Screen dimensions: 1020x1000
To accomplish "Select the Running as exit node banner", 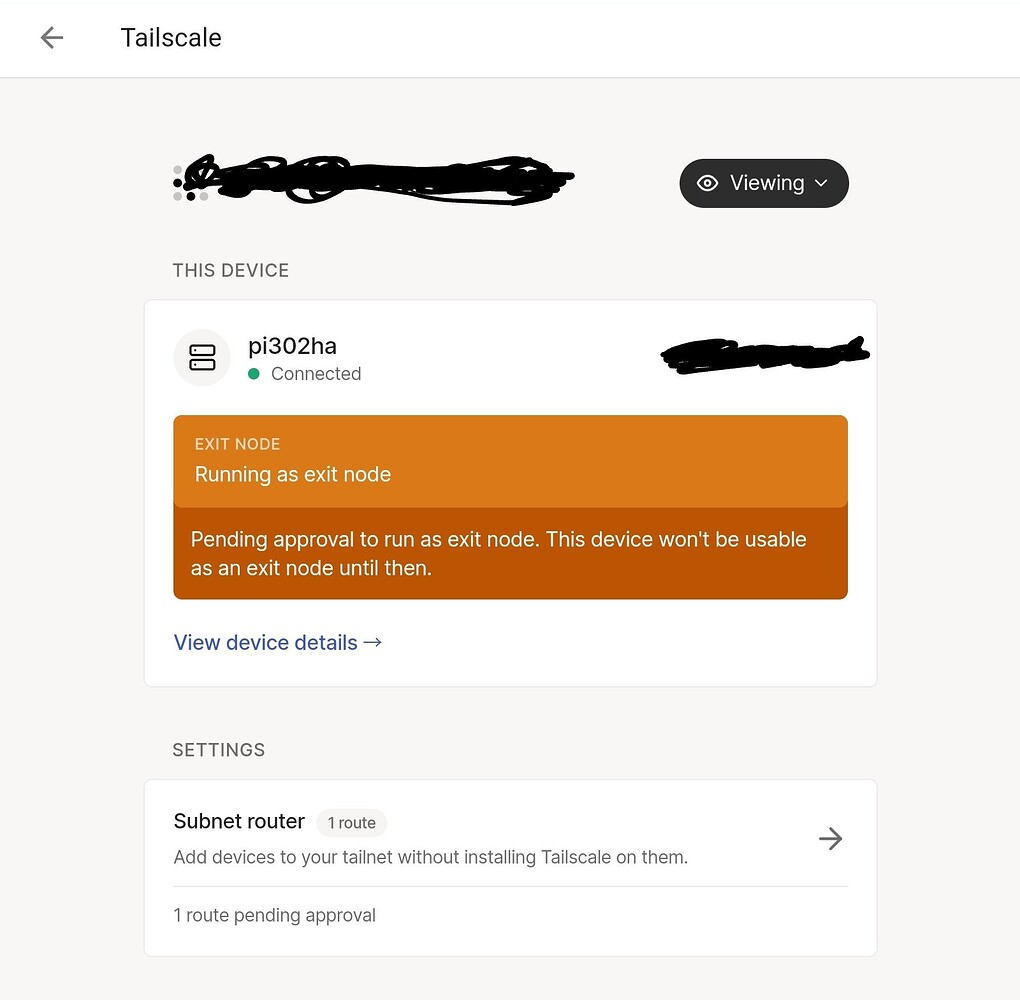I will click(510, 460).
